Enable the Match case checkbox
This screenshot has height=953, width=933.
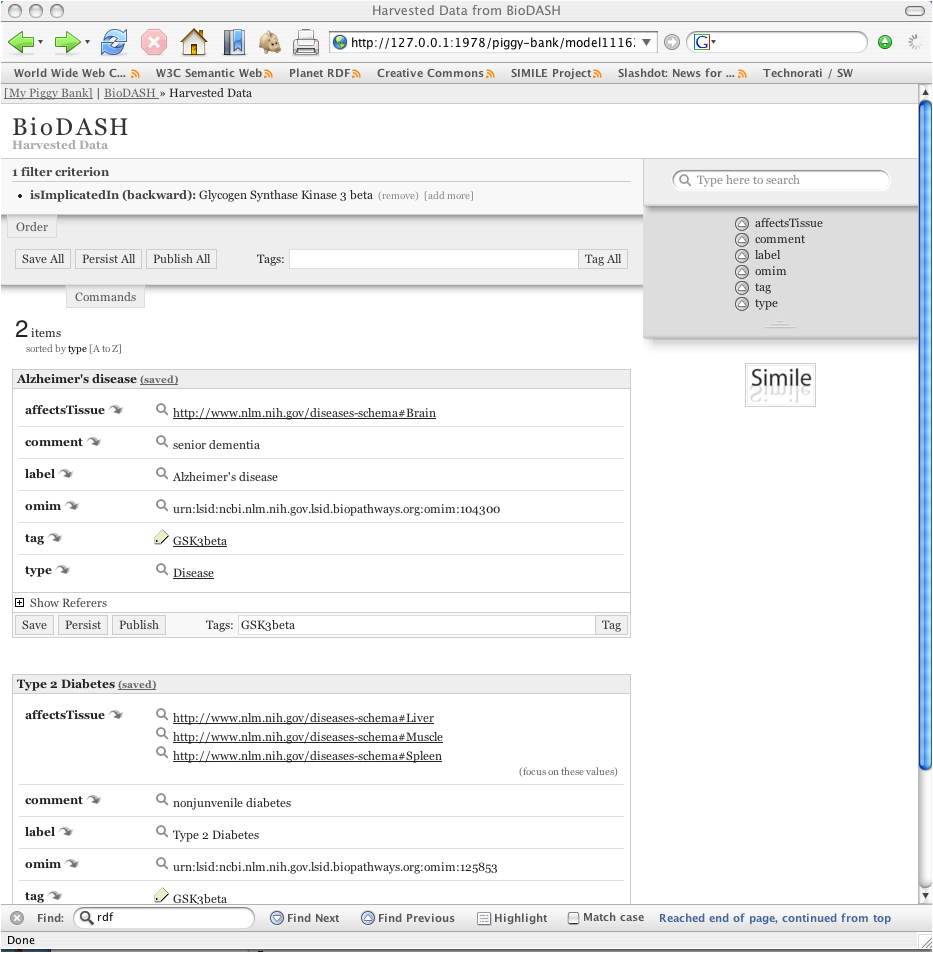pos(573,918)
